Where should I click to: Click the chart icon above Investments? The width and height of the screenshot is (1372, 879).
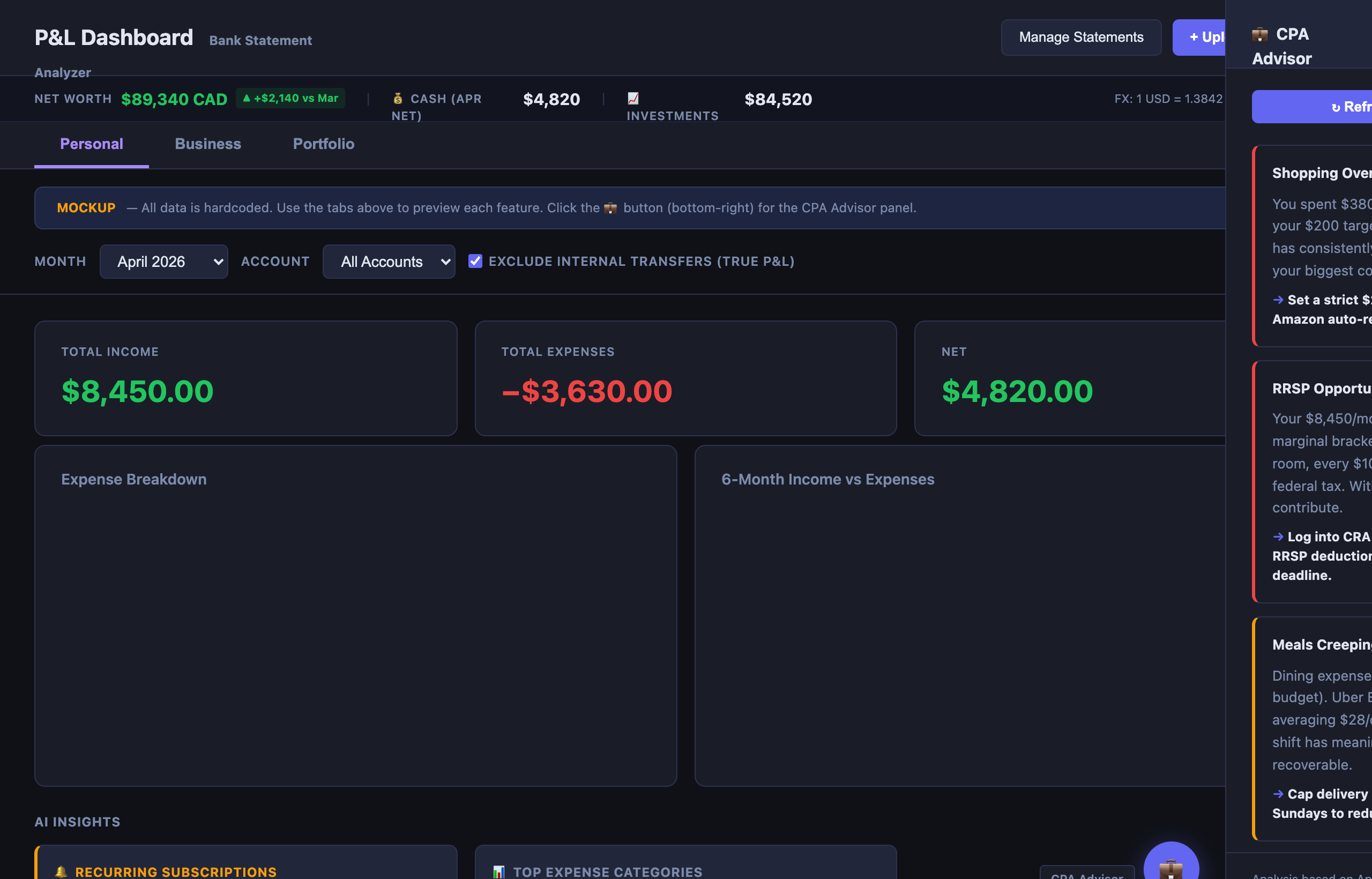coord(633,98)
